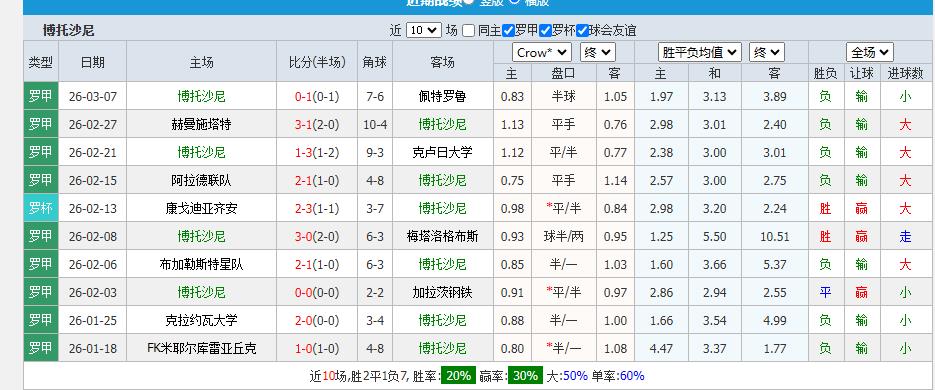
Task: Click the 日期 column header
Action: click(x=92, y=62)
